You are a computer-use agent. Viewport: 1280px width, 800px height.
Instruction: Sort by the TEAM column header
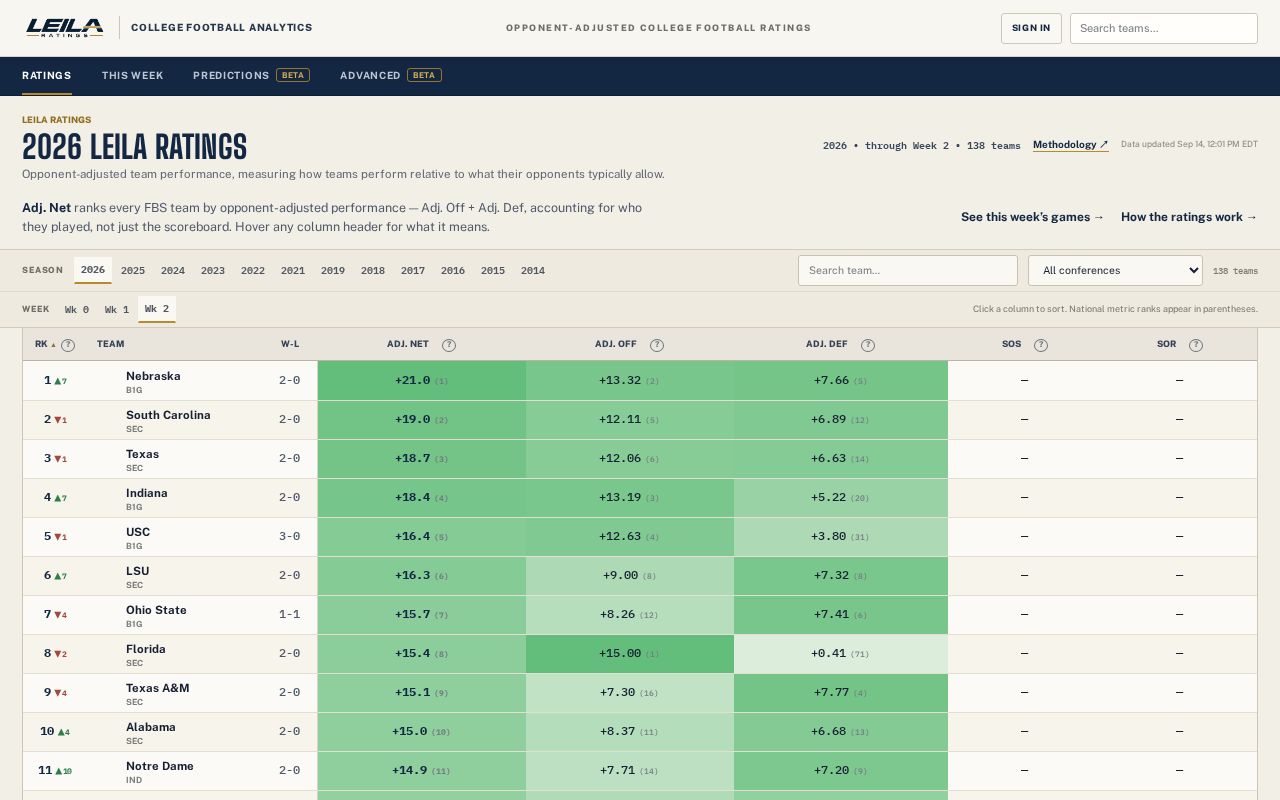pos(111,344)
